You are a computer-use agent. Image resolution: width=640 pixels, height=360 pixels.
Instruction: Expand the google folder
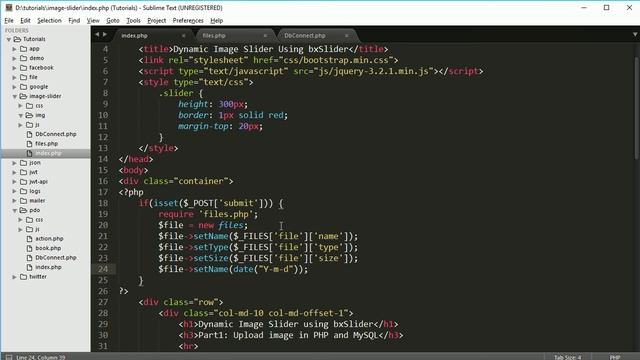coord(15,87)
